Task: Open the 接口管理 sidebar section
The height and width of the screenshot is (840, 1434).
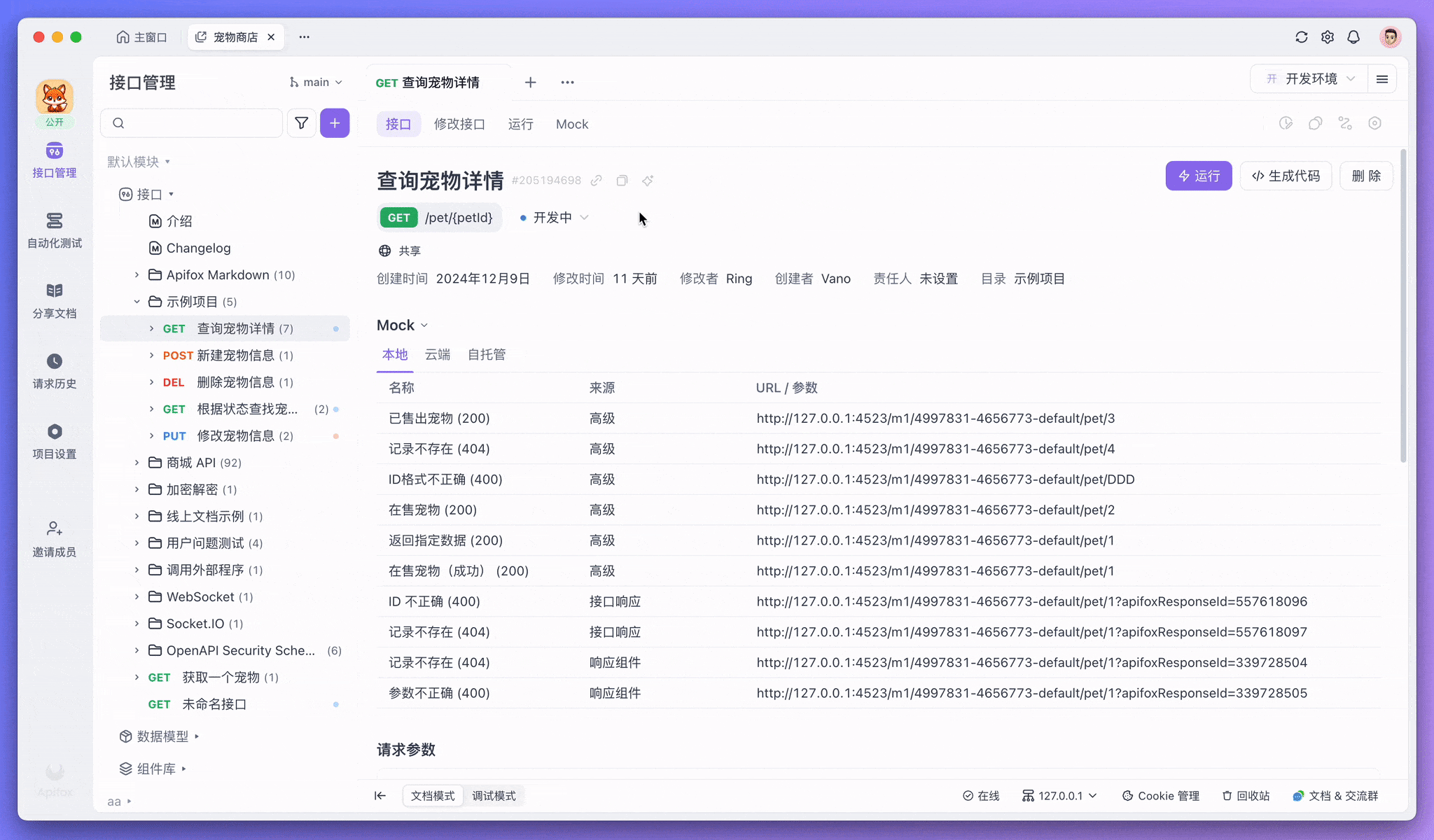Action: [54, 160]
